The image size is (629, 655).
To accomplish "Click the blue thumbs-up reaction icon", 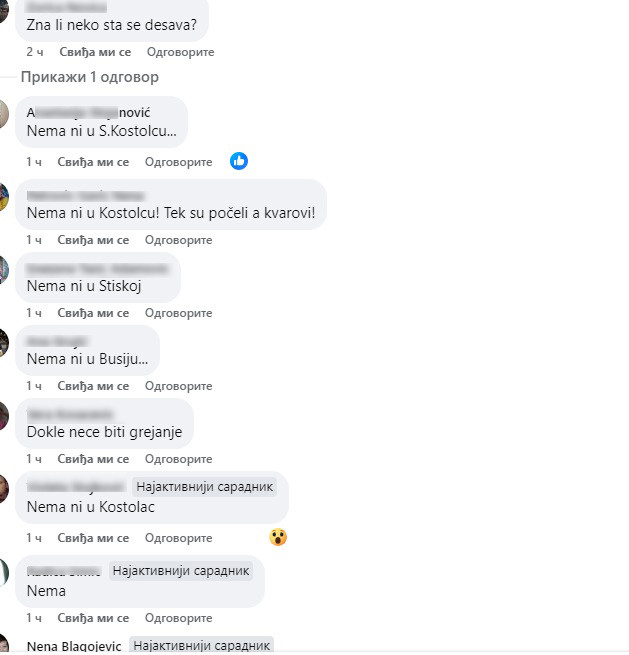I will 239,161.
